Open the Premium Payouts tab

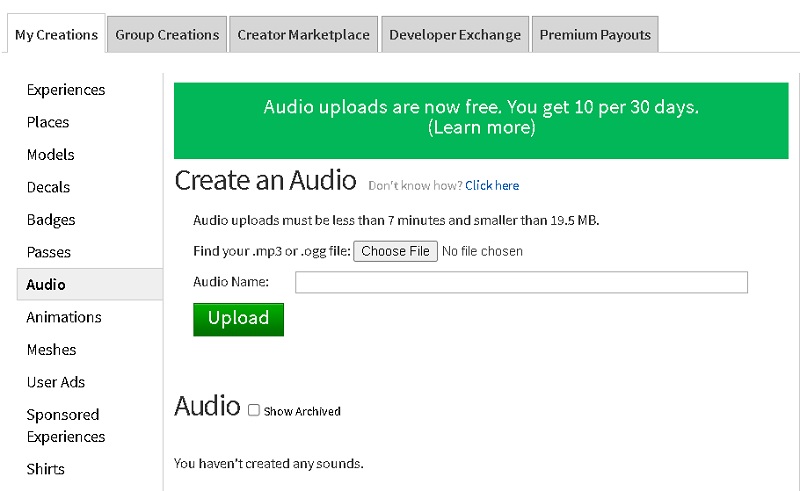tap(595, 35)
